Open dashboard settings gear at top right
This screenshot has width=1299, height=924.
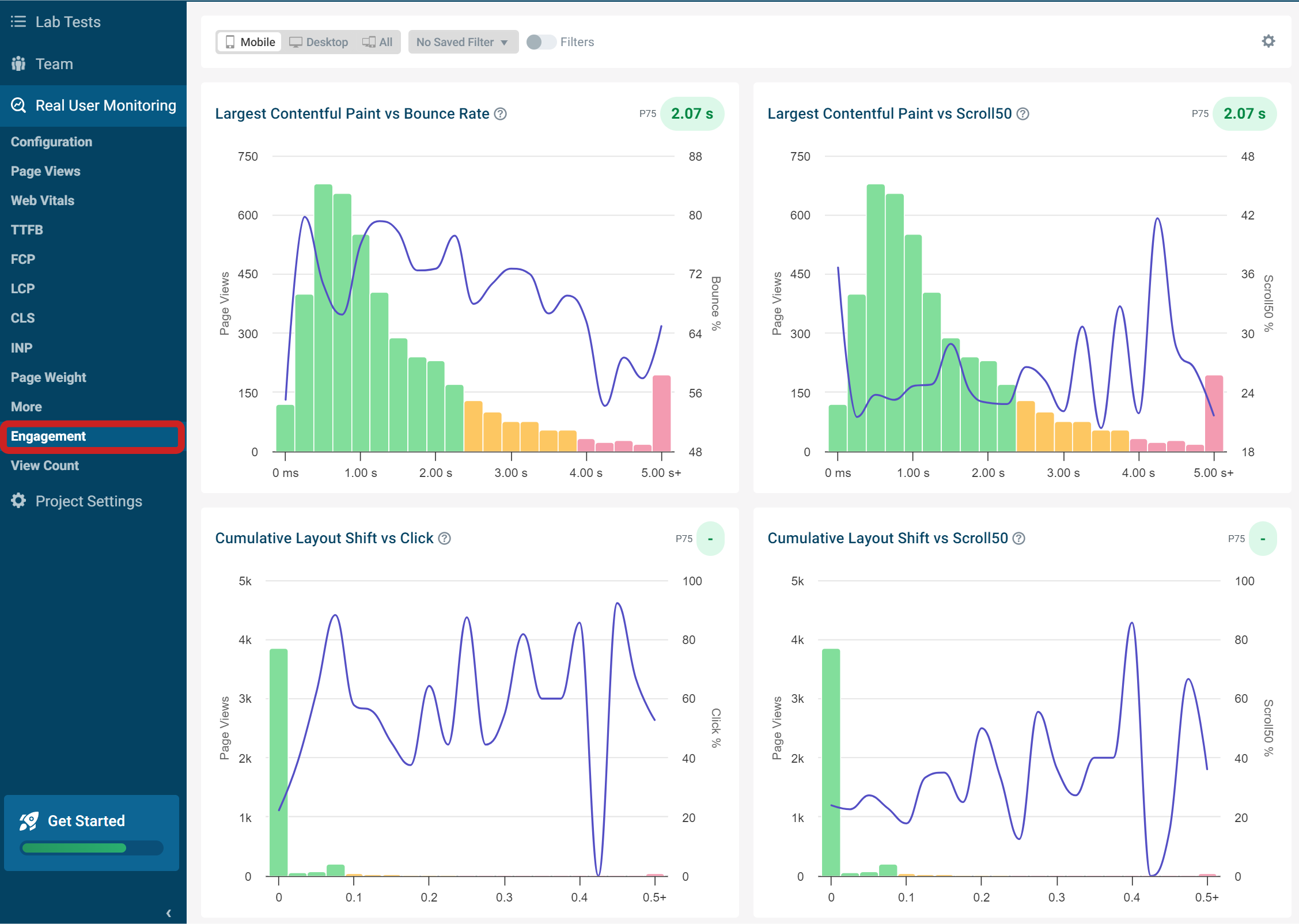coord(1268,41)
